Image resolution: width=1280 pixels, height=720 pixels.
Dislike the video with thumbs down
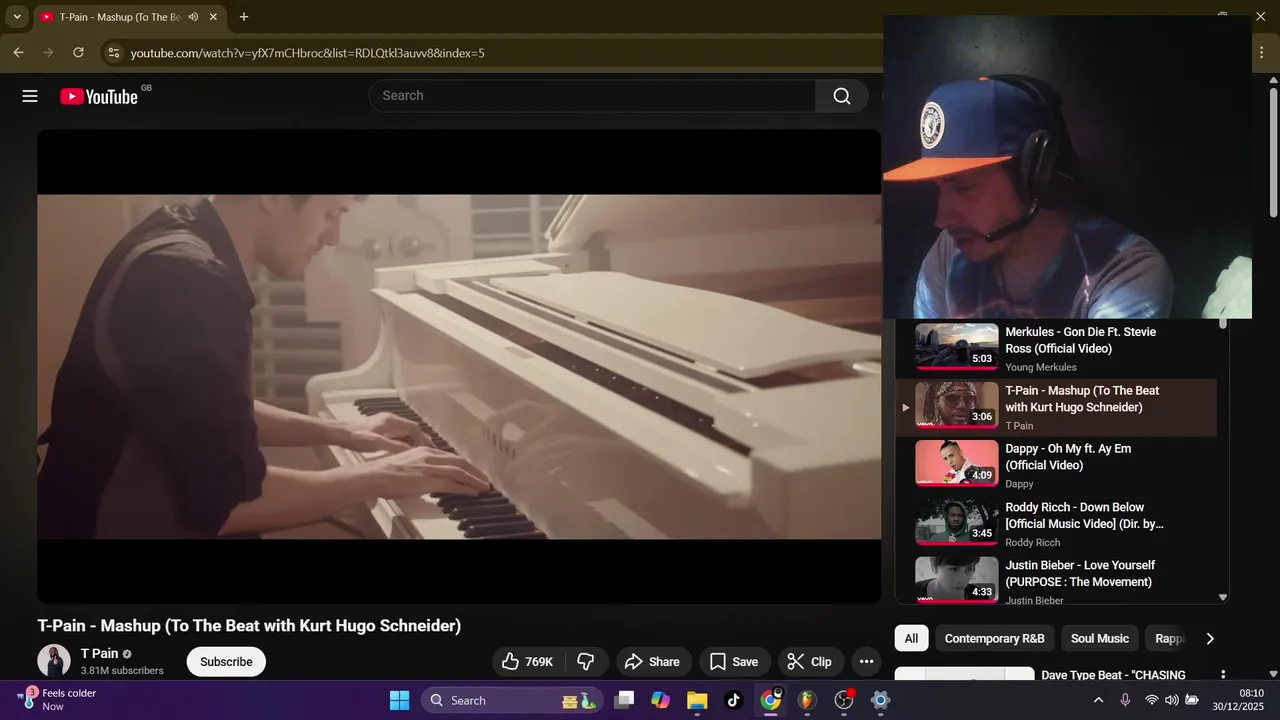[586, 661]
